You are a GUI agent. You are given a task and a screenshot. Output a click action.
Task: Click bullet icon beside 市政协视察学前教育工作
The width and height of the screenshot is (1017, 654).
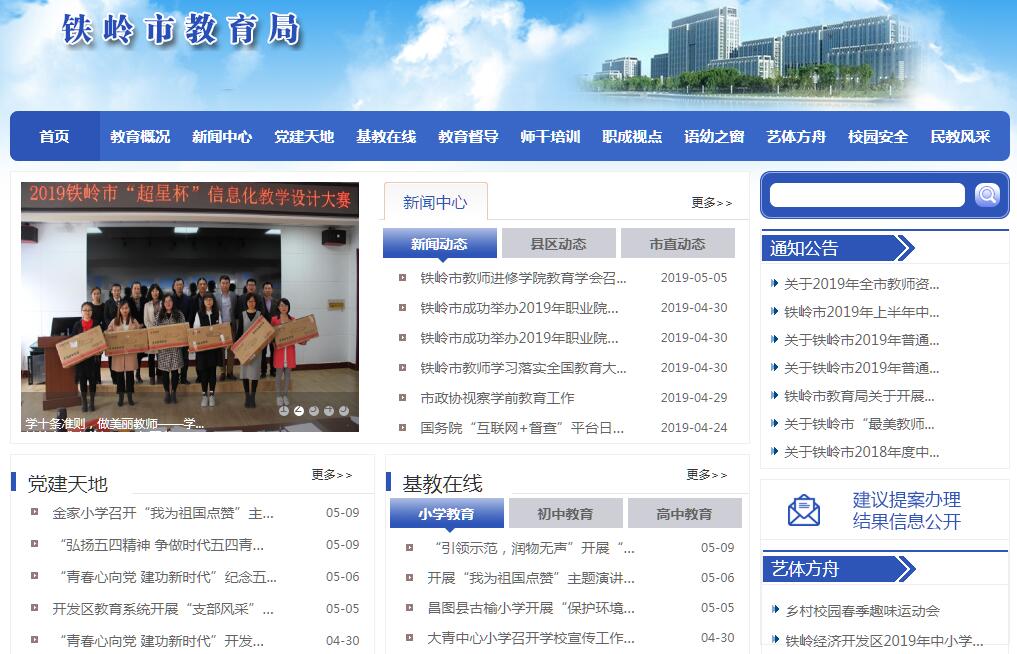(x=402, y=398)
